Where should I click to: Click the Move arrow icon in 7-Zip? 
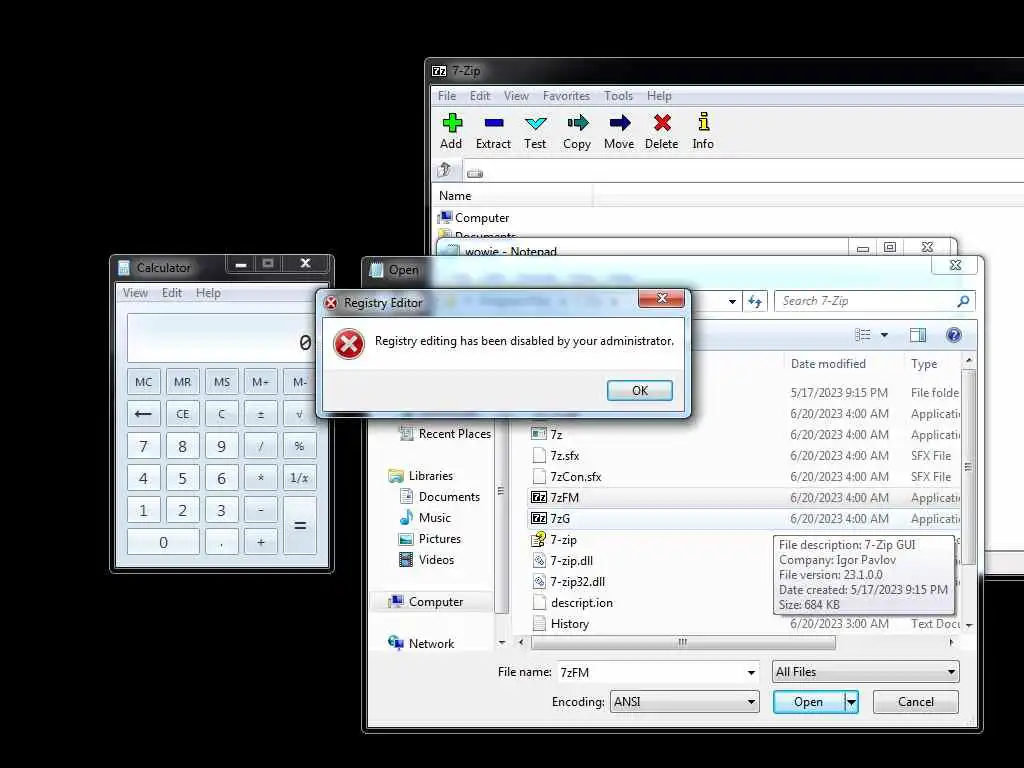pyautogui.click(x=619, y=123)
